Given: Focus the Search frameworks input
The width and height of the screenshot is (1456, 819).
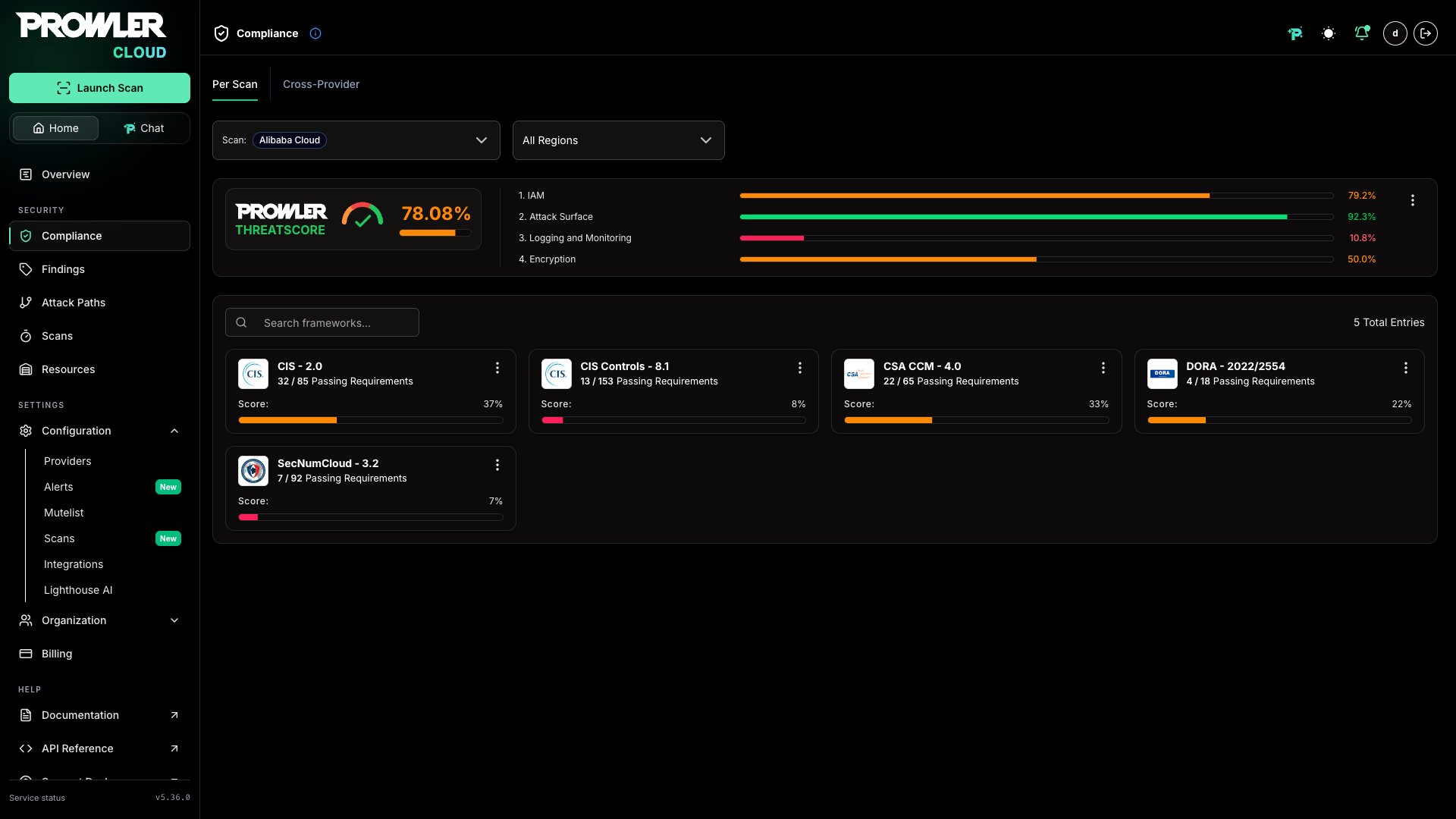Looking at the screenshot, I should pyautogui.click(x=322, y=322).
